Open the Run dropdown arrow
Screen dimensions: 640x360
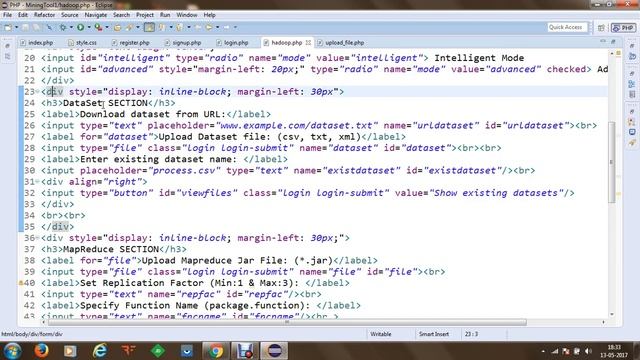89,27
